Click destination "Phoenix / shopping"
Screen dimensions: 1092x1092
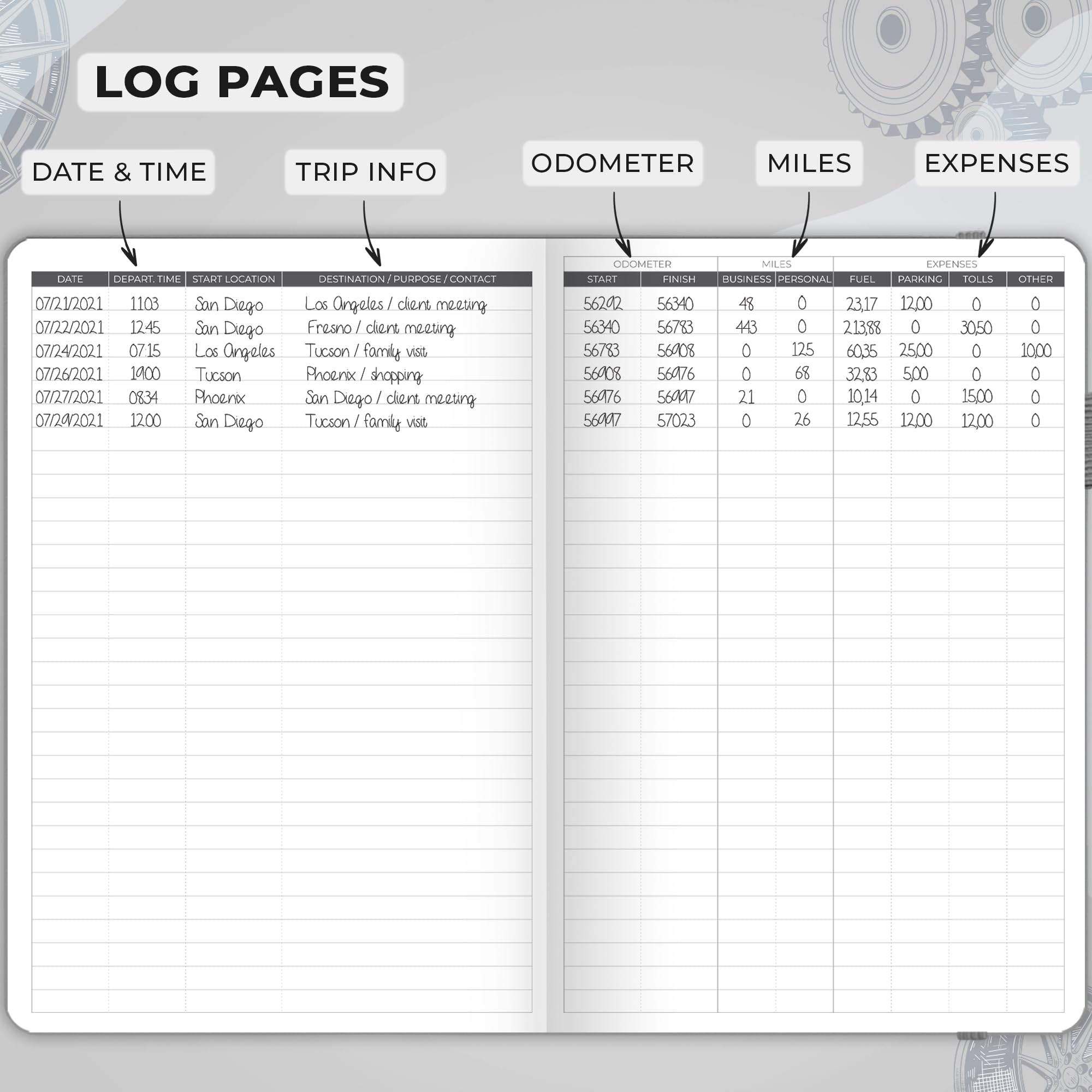(x=364, y=375)
